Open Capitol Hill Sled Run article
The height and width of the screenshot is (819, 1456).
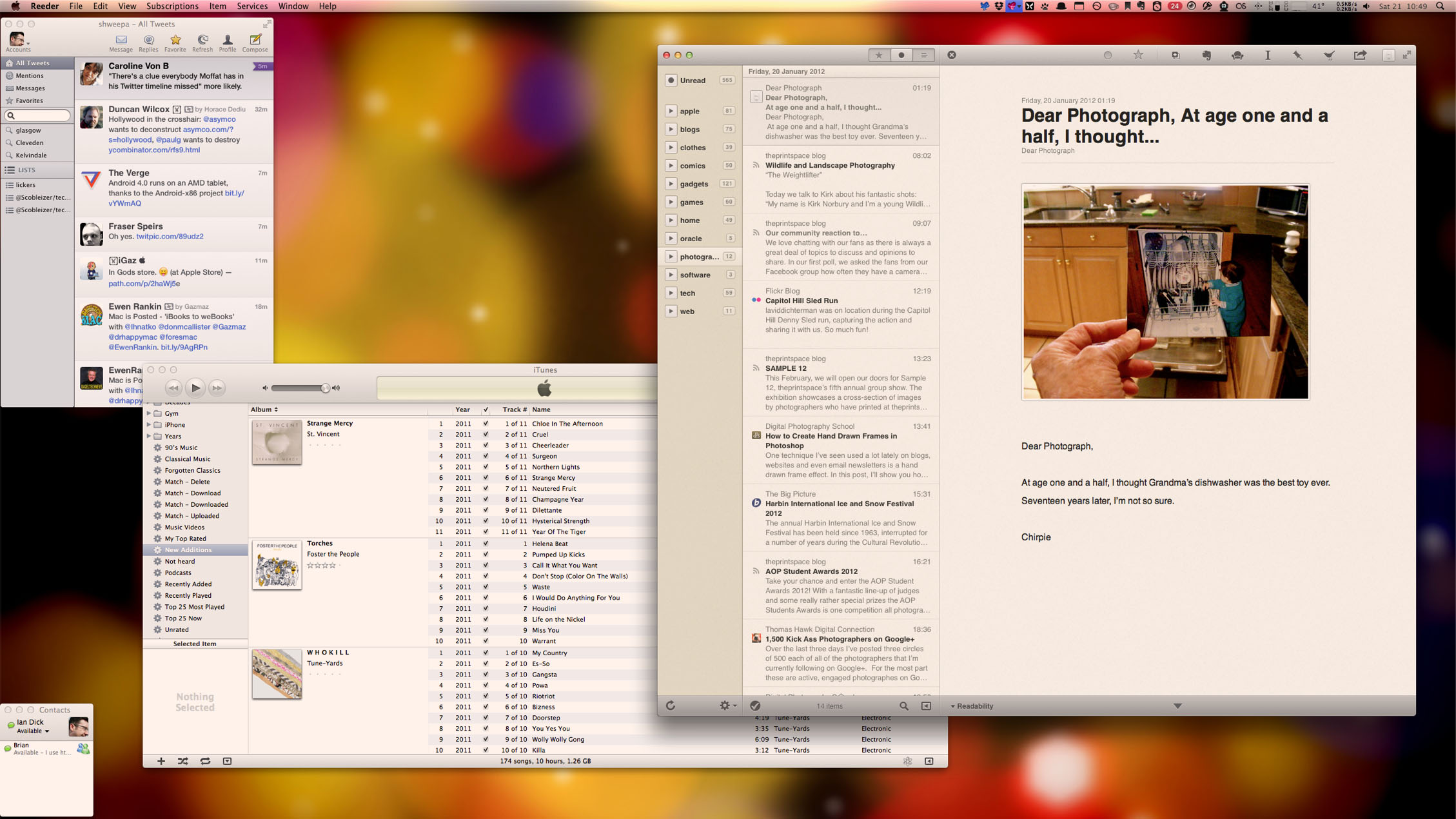[801, 301]
